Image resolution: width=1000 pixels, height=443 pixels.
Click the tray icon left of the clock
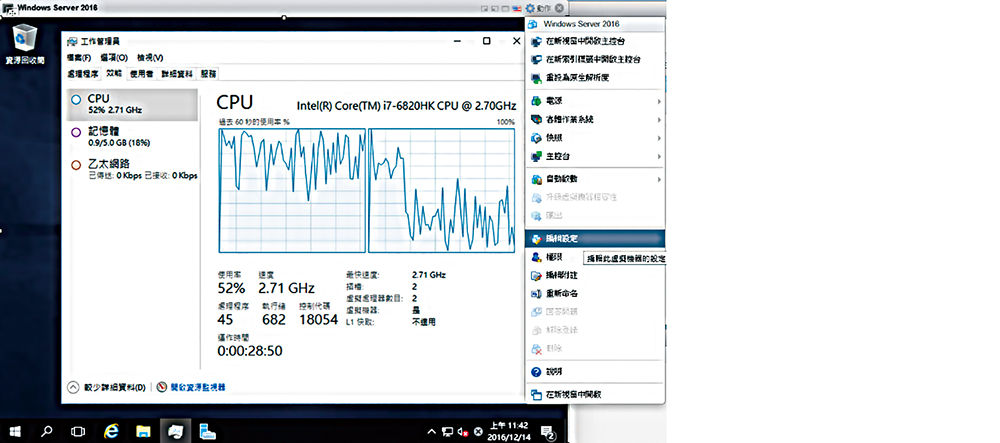click(x=478, y=432)
